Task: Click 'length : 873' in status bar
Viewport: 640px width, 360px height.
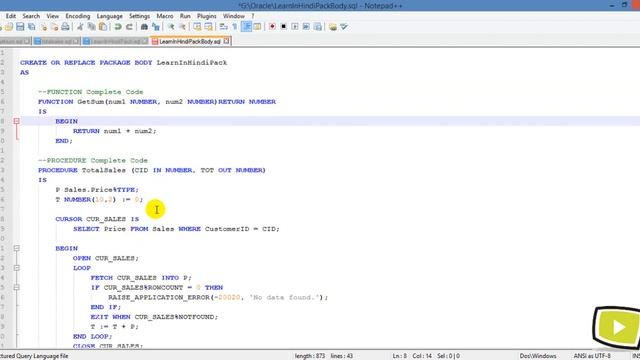Action: tap(310, 356)
